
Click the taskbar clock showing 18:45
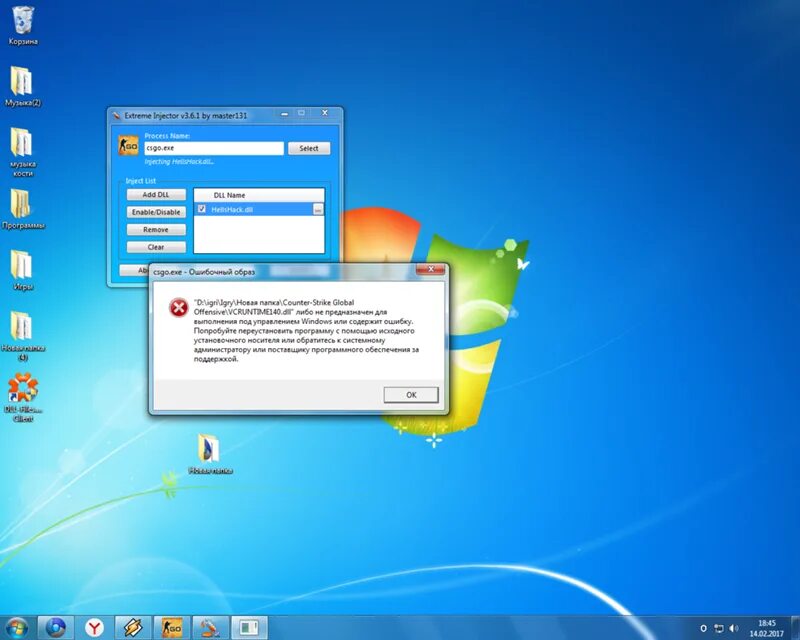(766, 628)
